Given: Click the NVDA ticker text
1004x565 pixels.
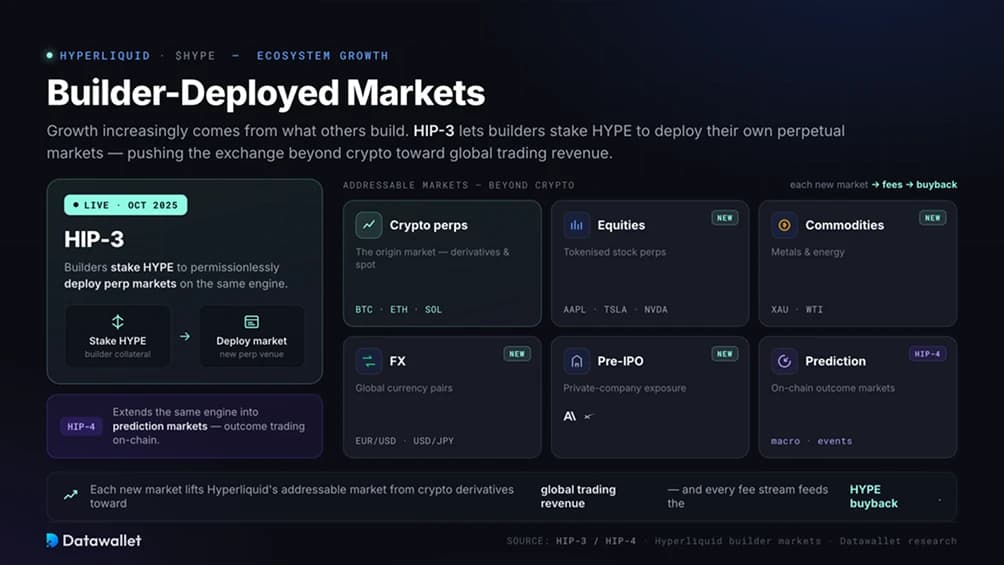Looking at the screenshot, I should [656, 309].
